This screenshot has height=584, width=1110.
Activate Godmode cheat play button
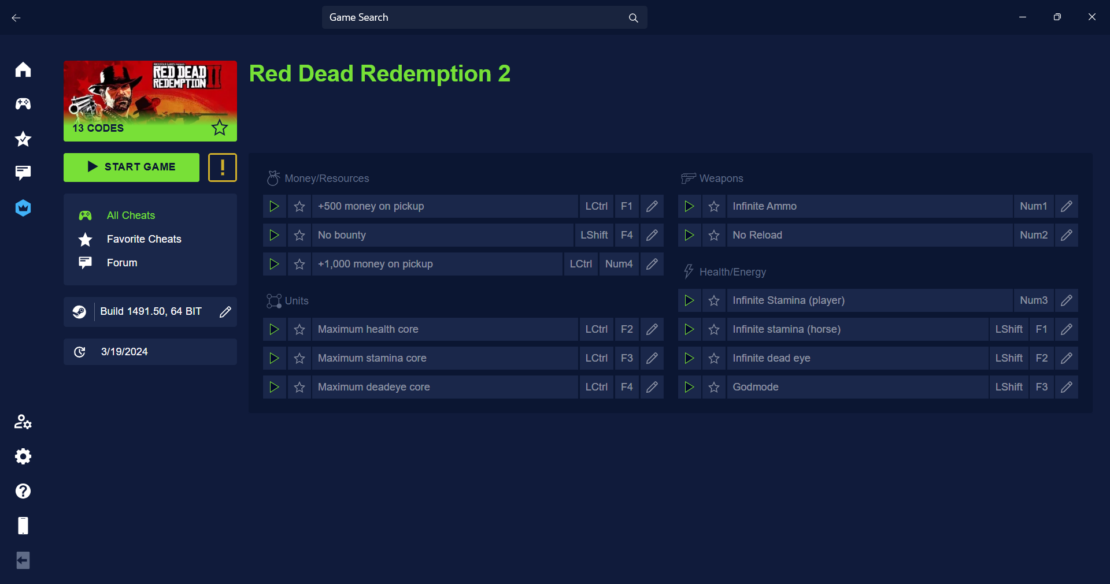689,387
